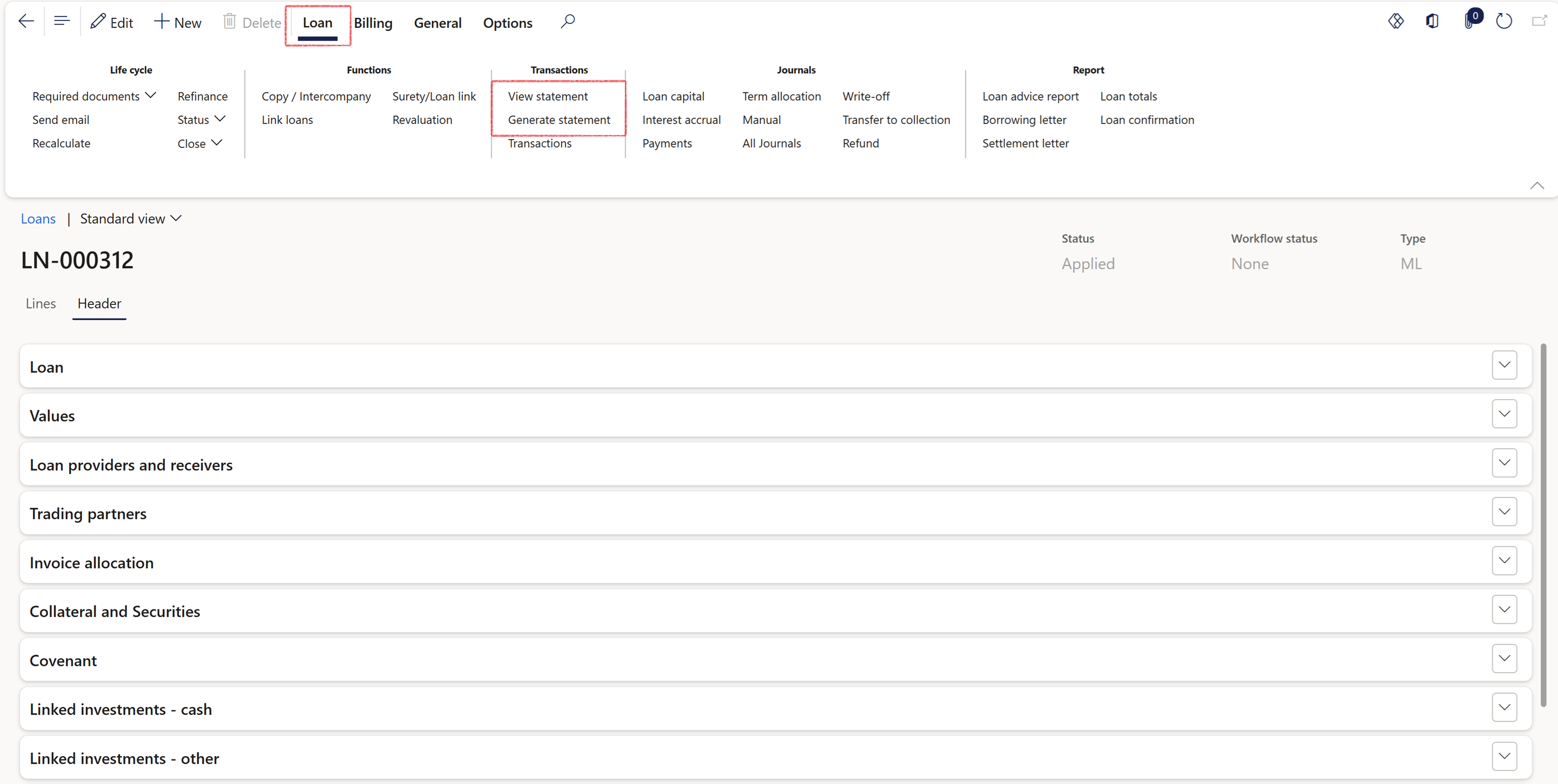1558x784 pixels.
Task: Open the attachments paperclip icon
Action: [1469, 22]
